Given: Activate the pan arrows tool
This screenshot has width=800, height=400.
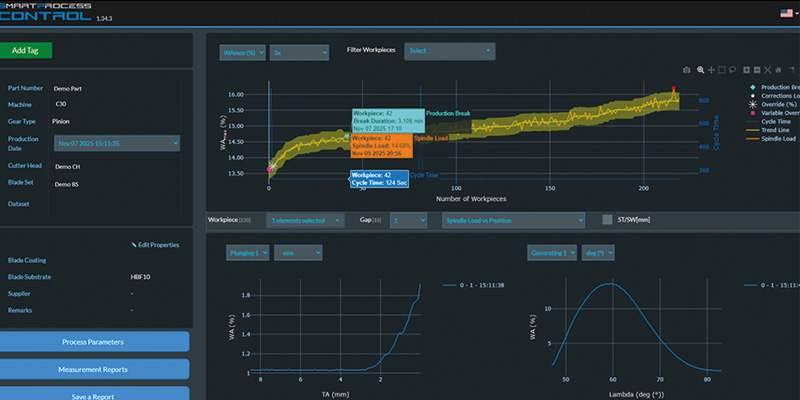Looking at the screenshot, I should point(711,70).
